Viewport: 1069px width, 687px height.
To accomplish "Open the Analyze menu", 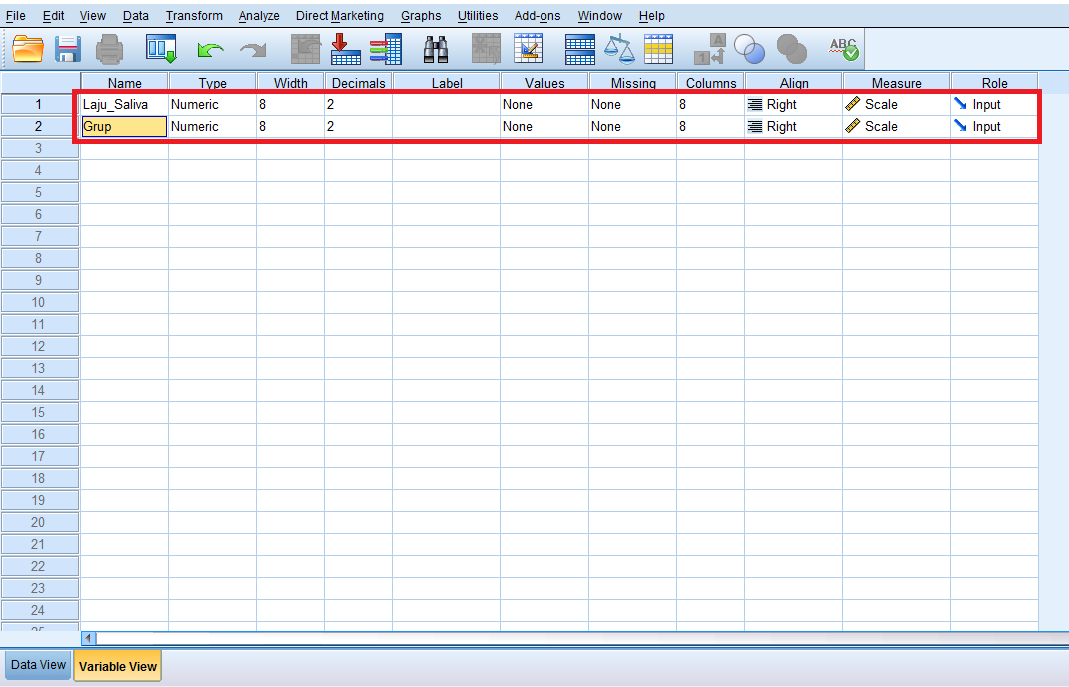I will click(259, 16).
